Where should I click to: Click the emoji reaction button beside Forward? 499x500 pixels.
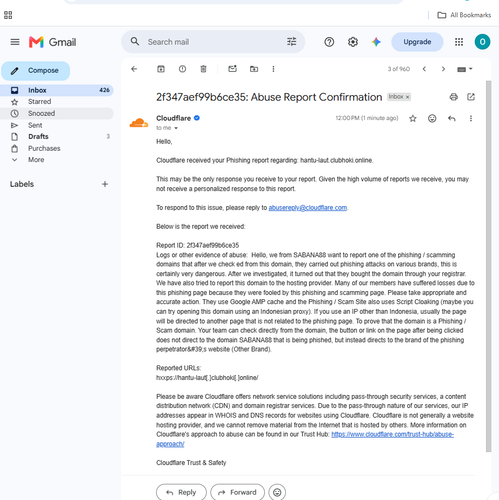tap(277, 492)
